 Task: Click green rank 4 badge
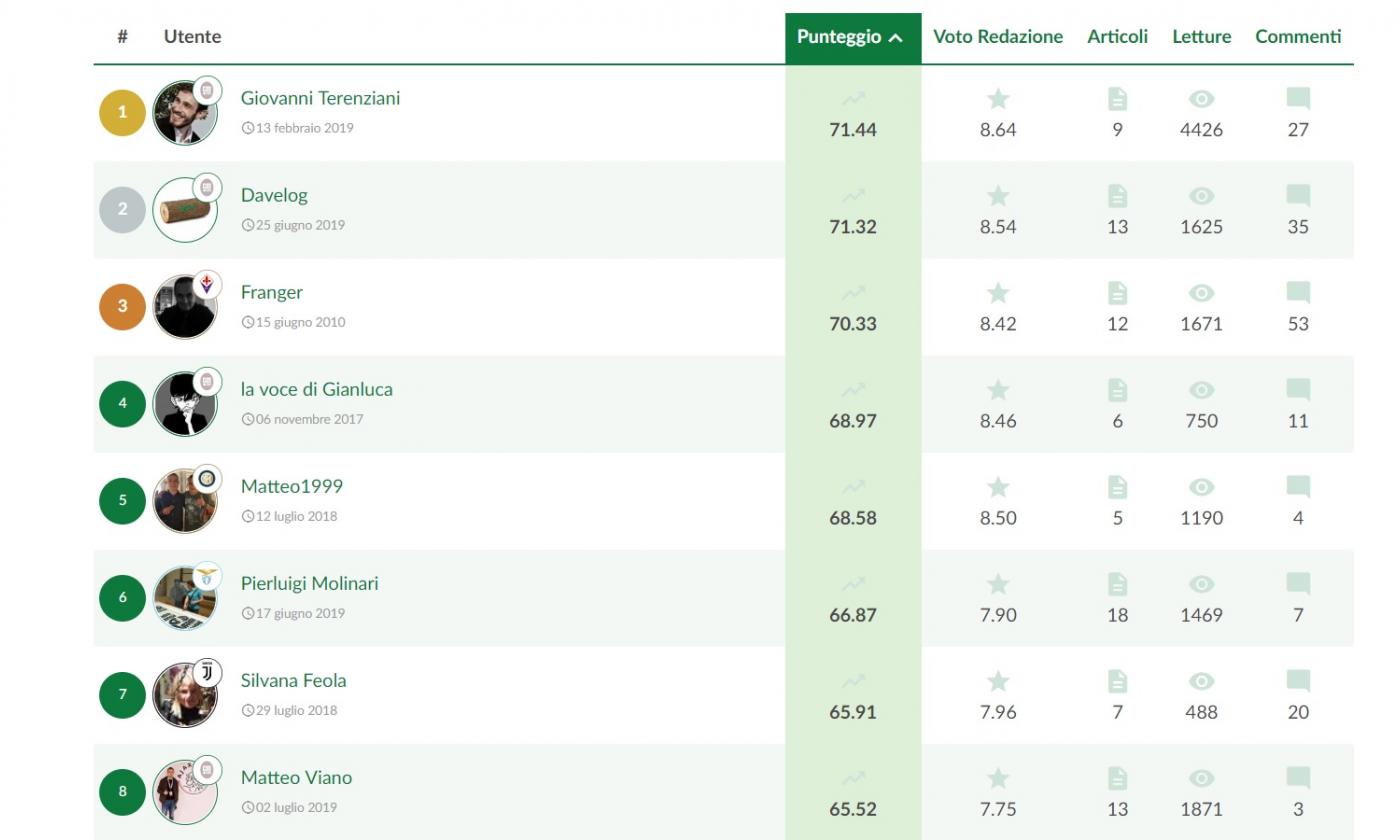(123, 403)
